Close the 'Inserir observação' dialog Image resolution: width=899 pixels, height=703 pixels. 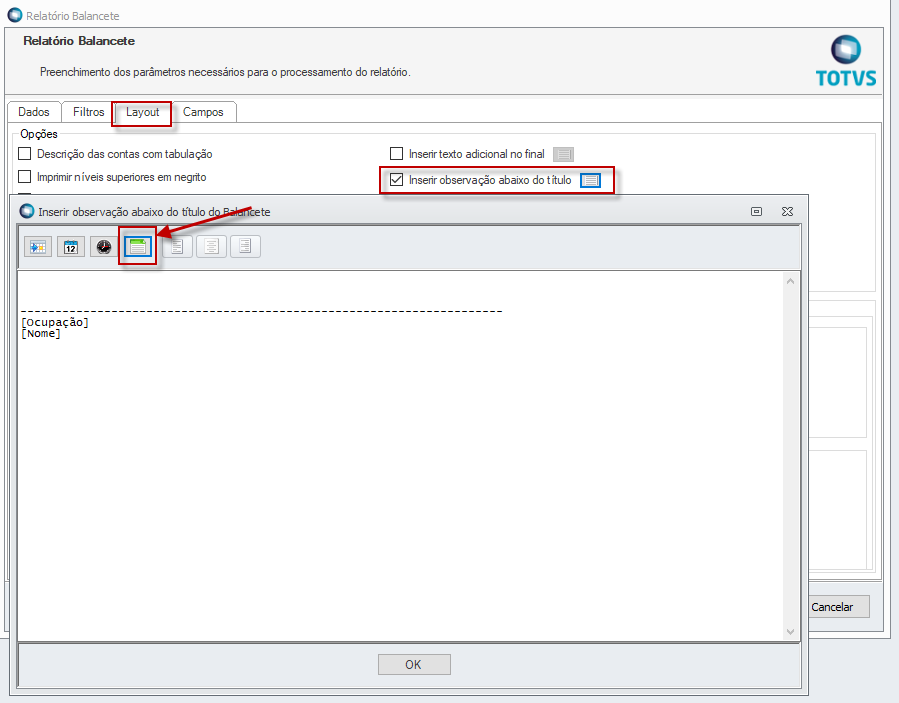787,212
